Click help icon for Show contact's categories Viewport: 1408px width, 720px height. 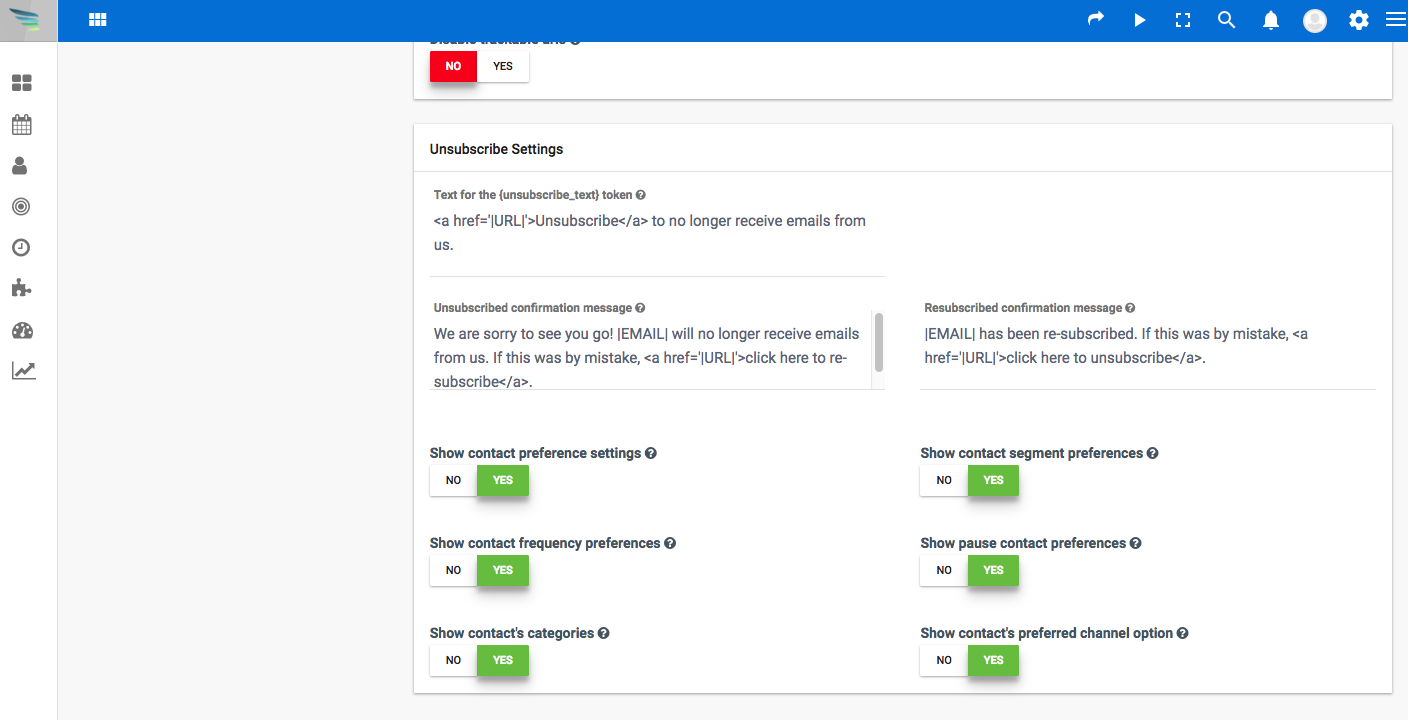[604, 633]
